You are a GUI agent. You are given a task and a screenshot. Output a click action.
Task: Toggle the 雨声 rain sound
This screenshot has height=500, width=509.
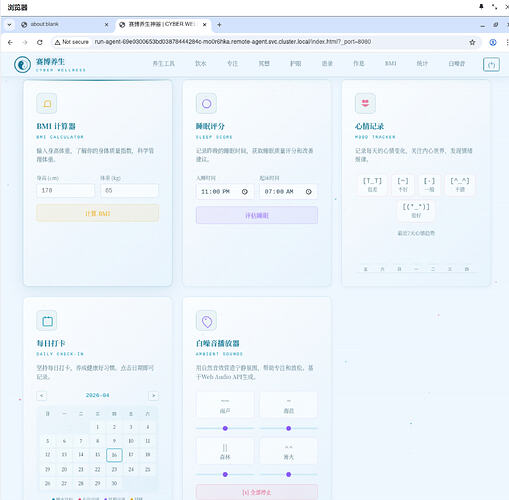[x=225, y=405]
